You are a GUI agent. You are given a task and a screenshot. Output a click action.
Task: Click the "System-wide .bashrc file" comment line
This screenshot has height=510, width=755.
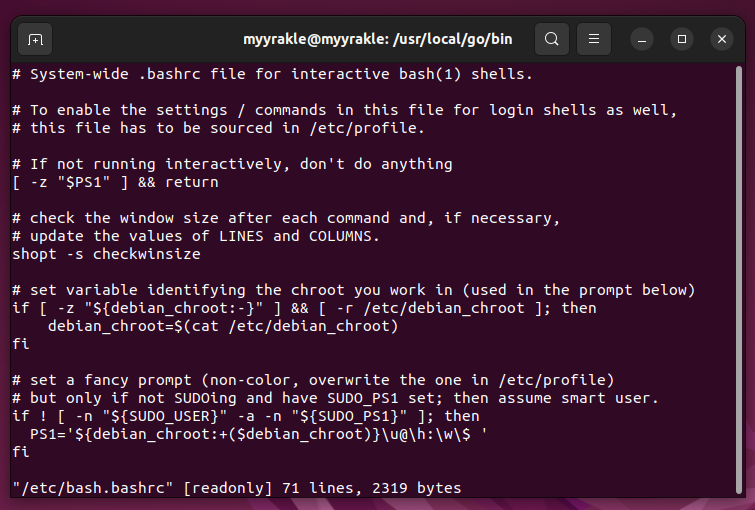click(x=272, y=74)
